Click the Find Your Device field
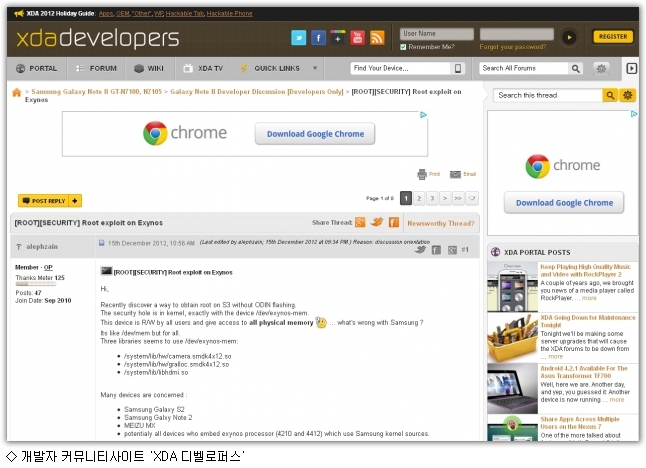Screen dimensions: 646x468 click(401, 68)
